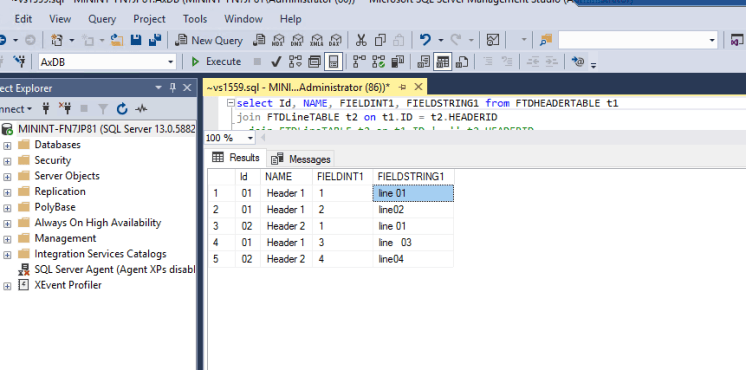Click the Disconnect plug icon in Object Explorer
The width and height of the screenshot is (746, 370).
[65, 109]
